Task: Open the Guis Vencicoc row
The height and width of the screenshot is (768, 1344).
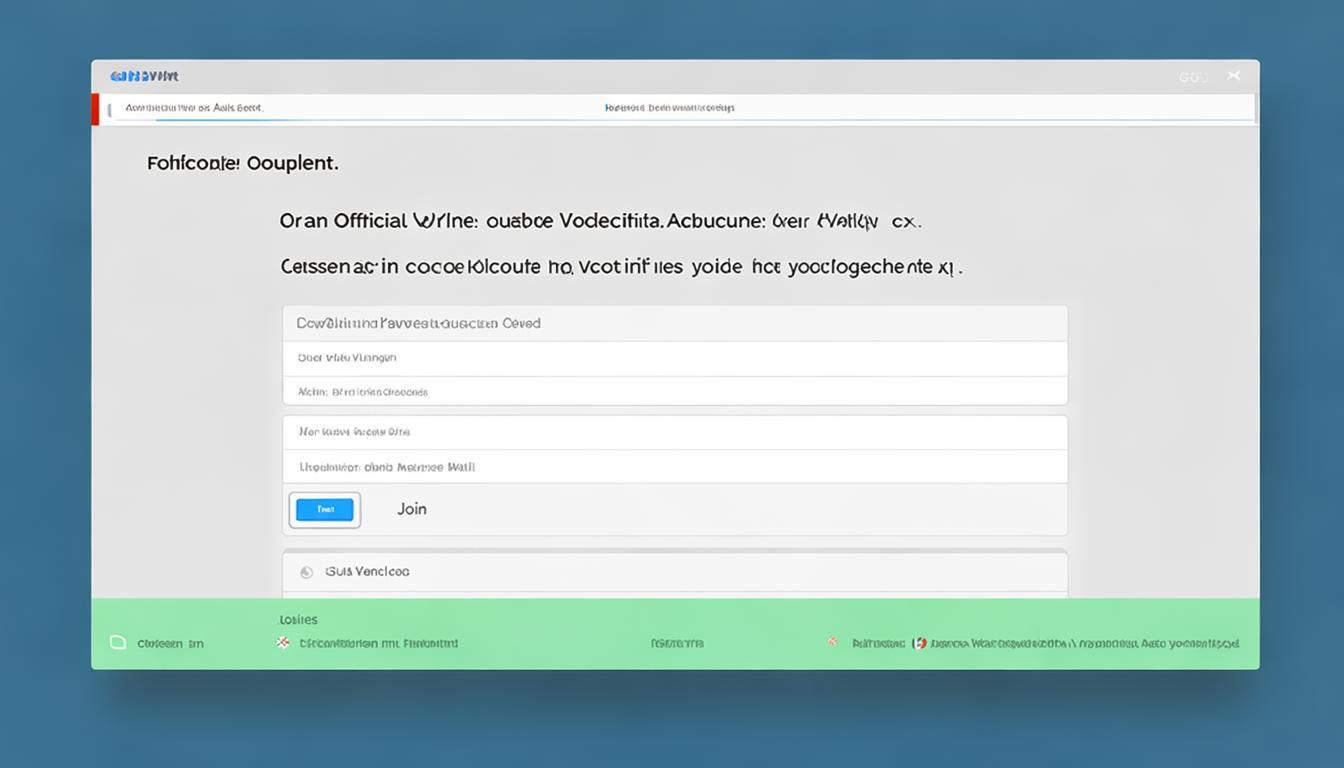Action: (675, 572)
